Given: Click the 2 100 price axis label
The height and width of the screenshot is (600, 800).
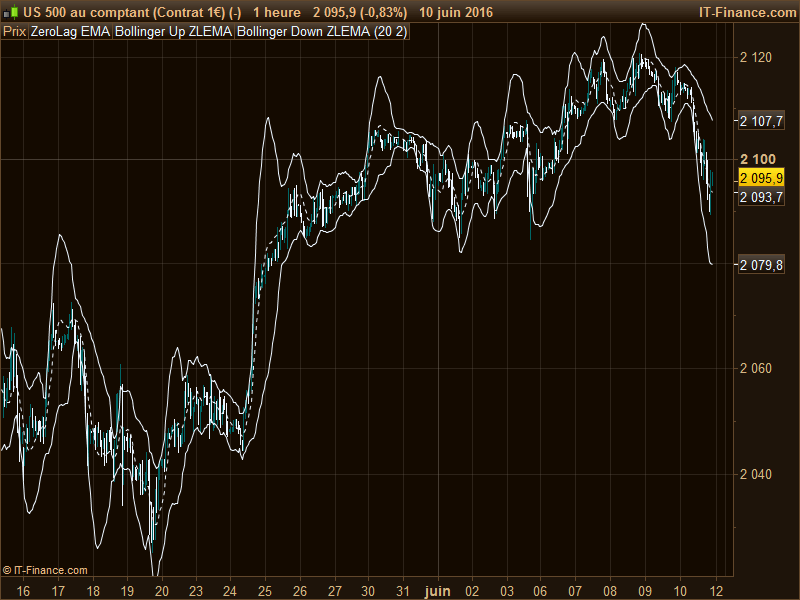Looking at the screenshot, I should [x=758, y=159].
